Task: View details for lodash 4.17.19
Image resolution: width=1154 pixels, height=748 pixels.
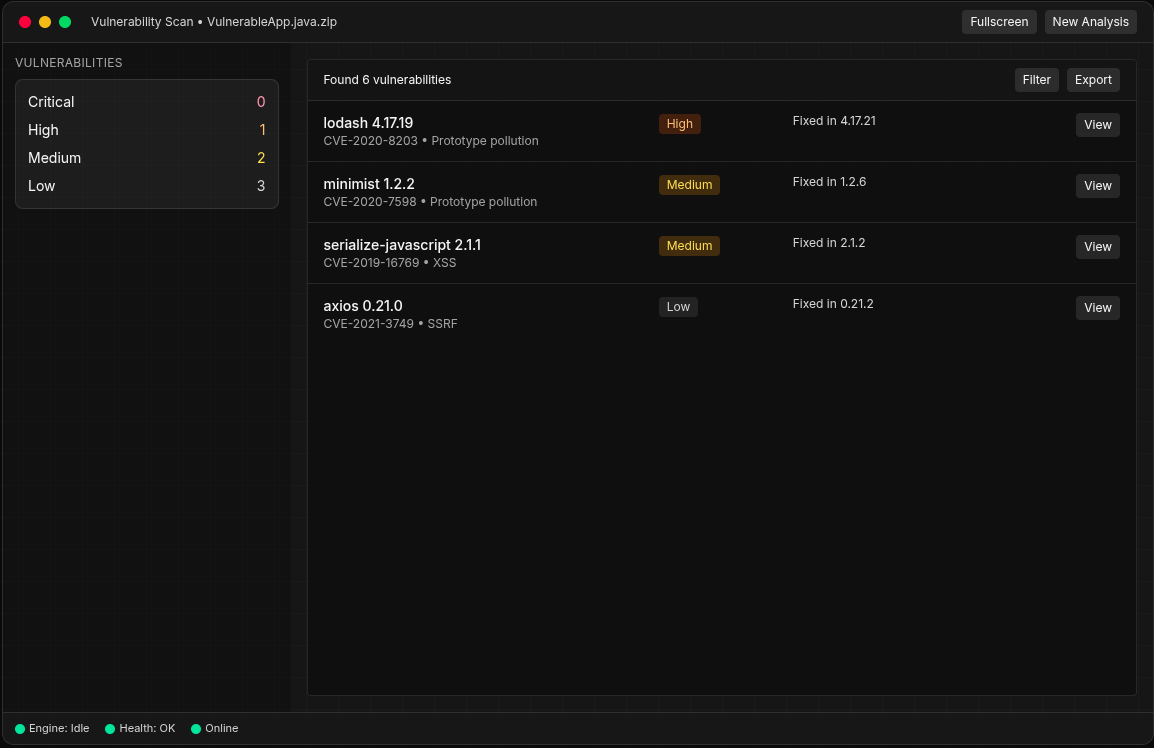Action: (1097, 125)
